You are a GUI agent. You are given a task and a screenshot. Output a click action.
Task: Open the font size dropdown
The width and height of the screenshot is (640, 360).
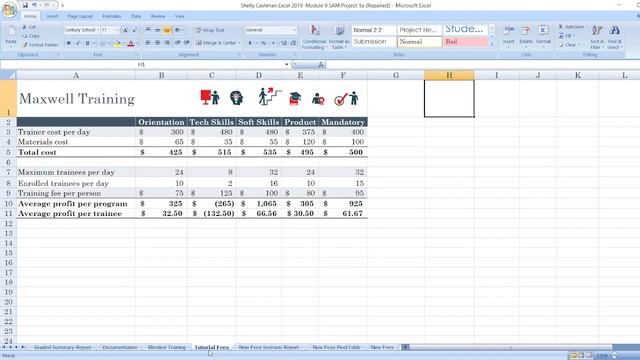tap(117, 30)
